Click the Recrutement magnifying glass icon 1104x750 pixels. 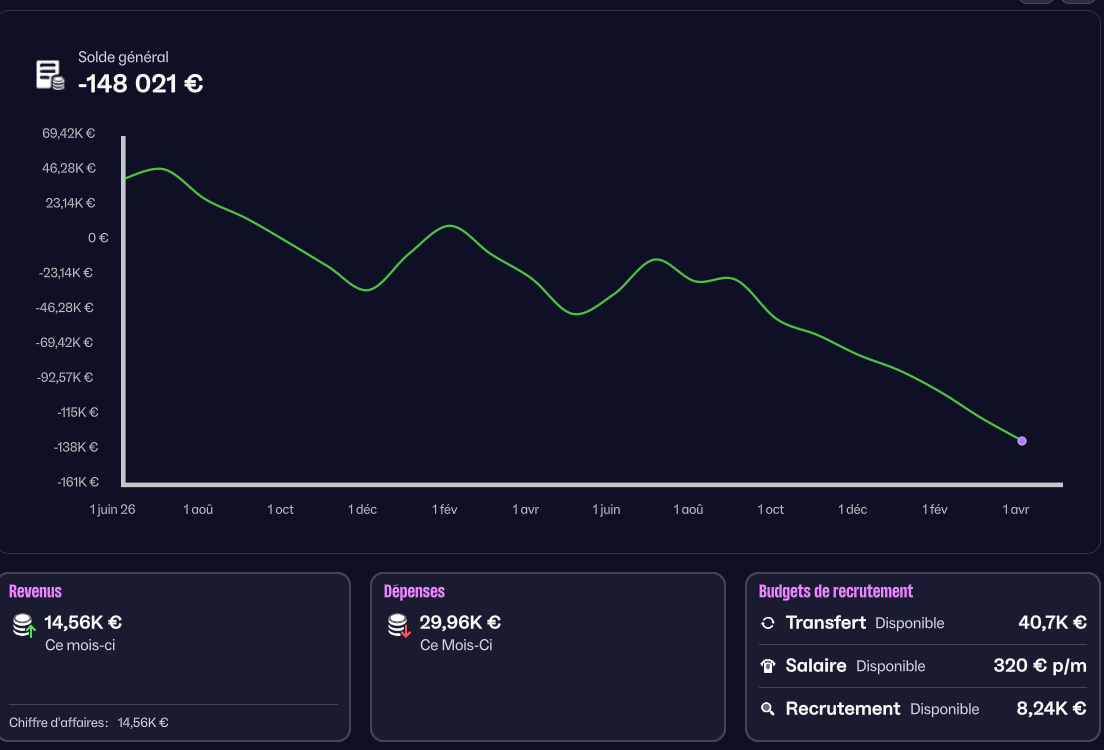[768, 708]
